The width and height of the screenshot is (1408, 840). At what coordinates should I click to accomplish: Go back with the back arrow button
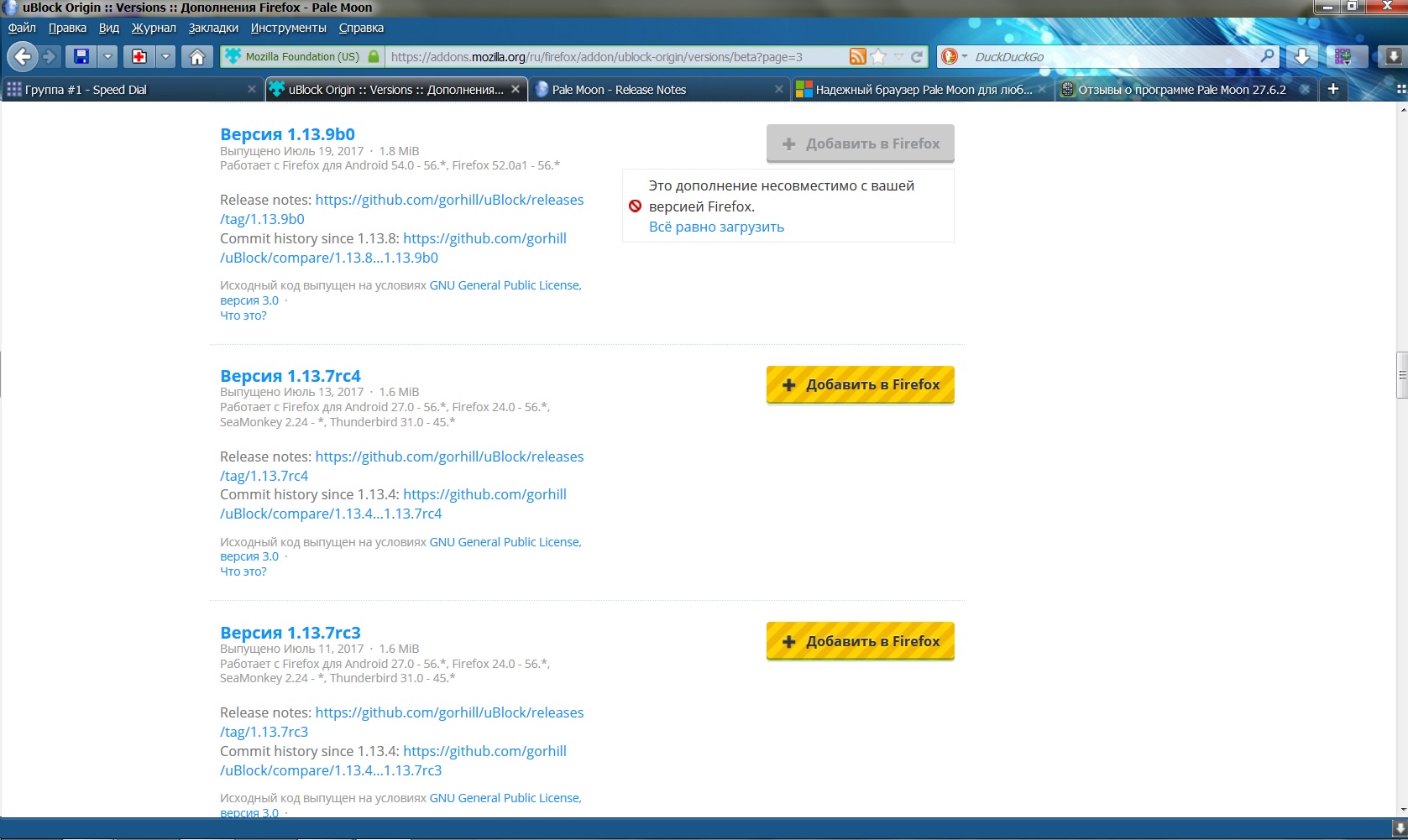23,57
